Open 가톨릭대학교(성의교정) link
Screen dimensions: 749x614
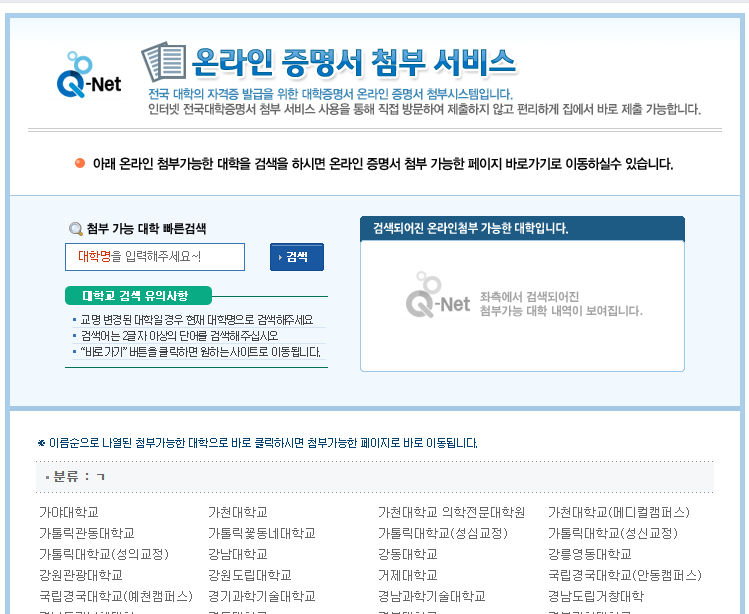click(104, 554)
